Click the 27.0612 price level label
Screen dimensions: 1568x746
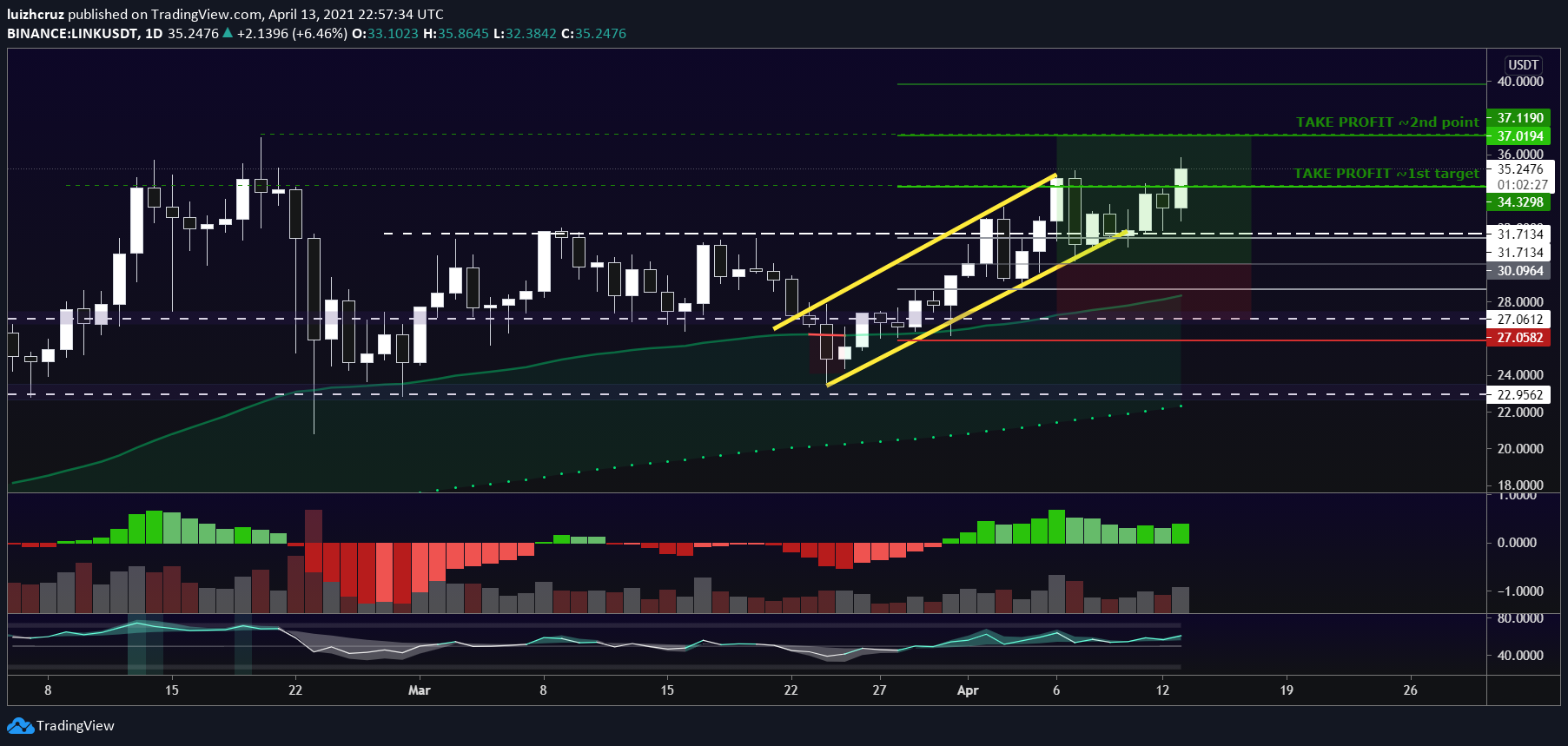click(1519, 320)
